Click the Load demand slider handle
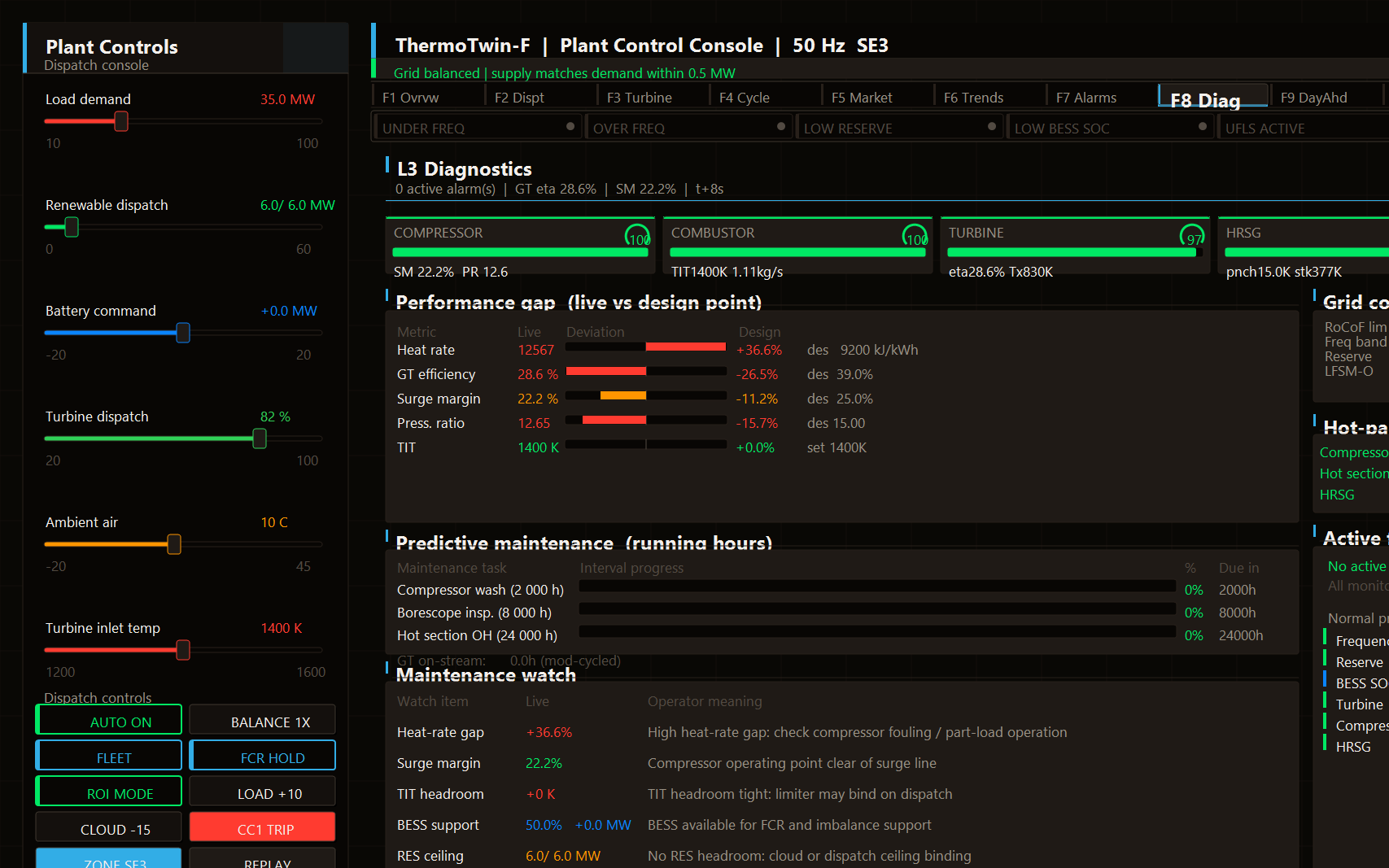 (x=121, y=121)
